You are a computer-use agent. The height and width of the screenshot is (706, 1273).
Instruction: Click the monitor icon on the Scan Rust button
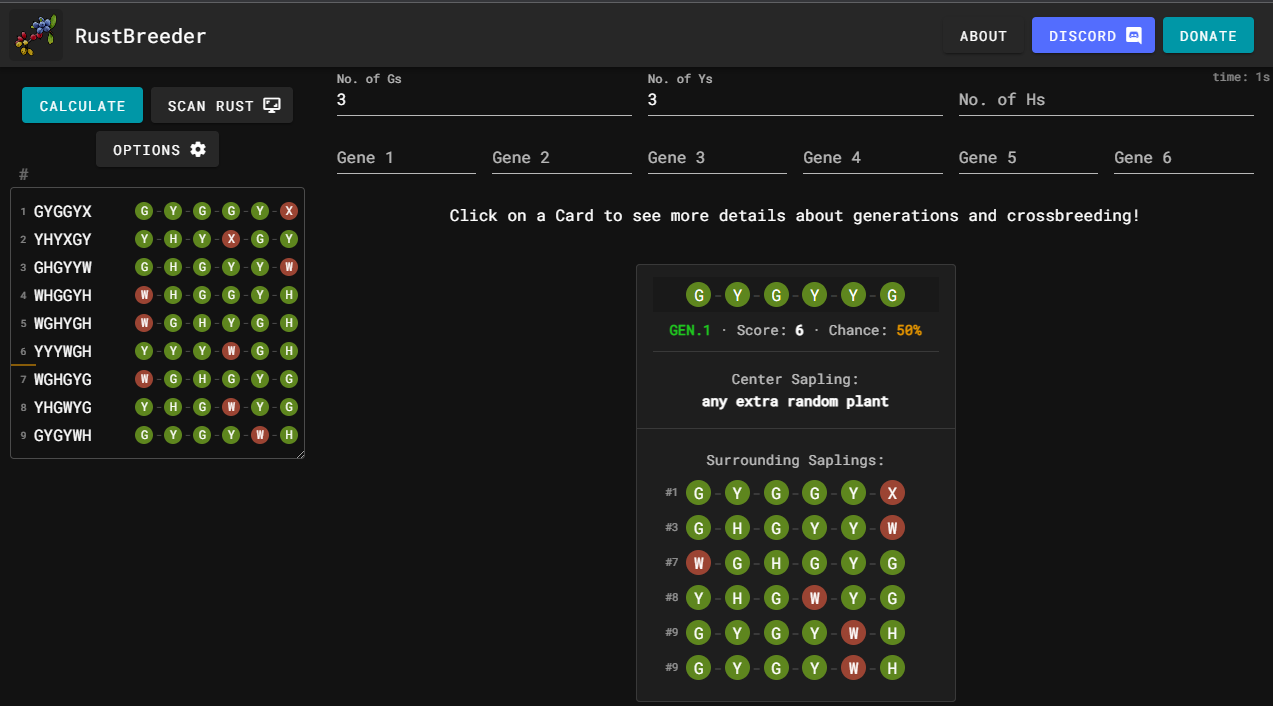[x=272, y=105]
